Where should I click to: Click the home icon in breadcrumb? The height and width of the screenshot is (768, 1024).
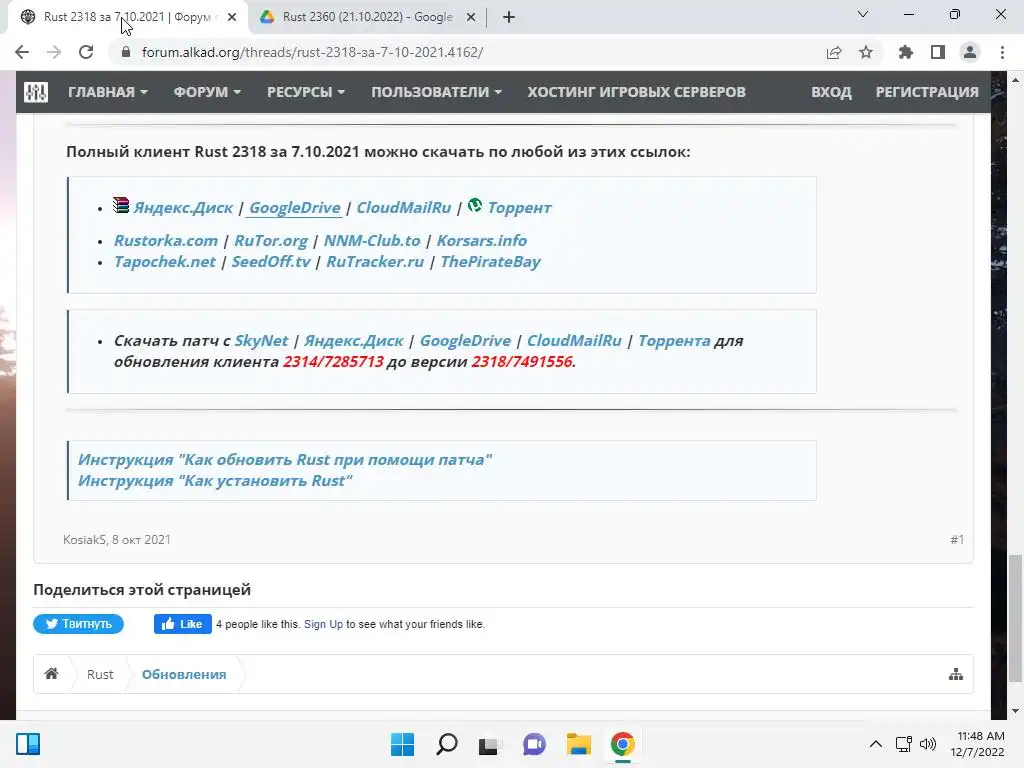(x=52, y=673)
